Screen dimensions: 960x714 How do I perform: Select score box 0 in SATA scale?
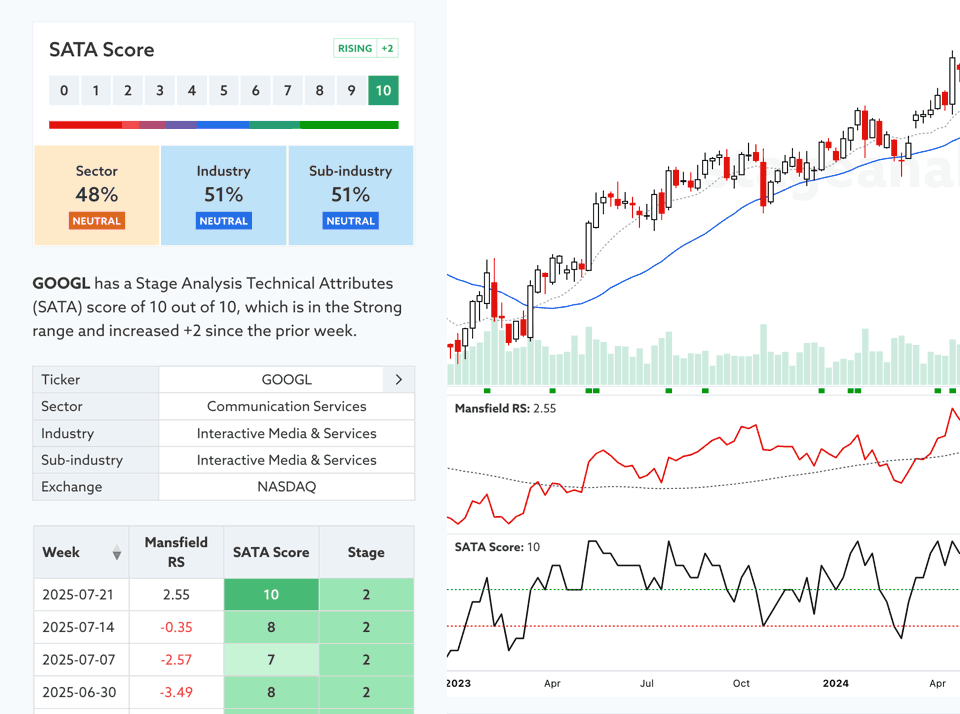coord(64,91)
